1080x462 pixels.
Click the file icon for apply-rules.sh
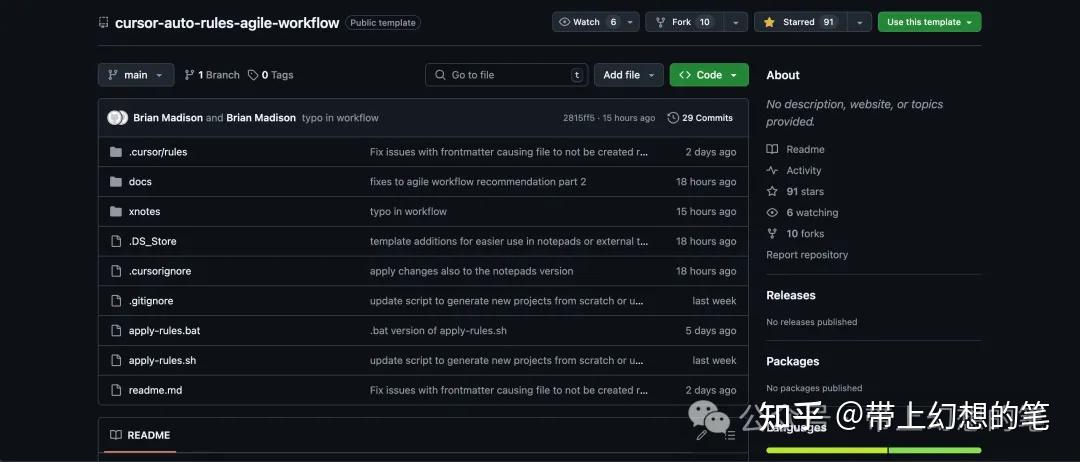116,360
